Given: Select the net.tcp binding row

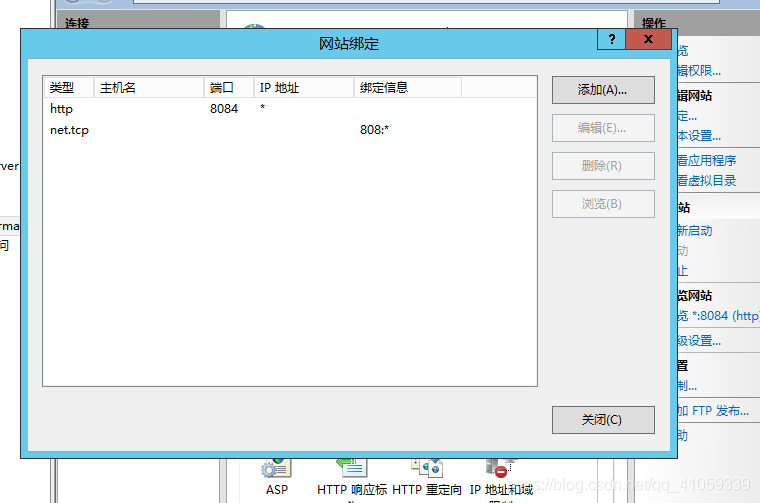Looking at the screenshot, I should click(x=290, y=130).
